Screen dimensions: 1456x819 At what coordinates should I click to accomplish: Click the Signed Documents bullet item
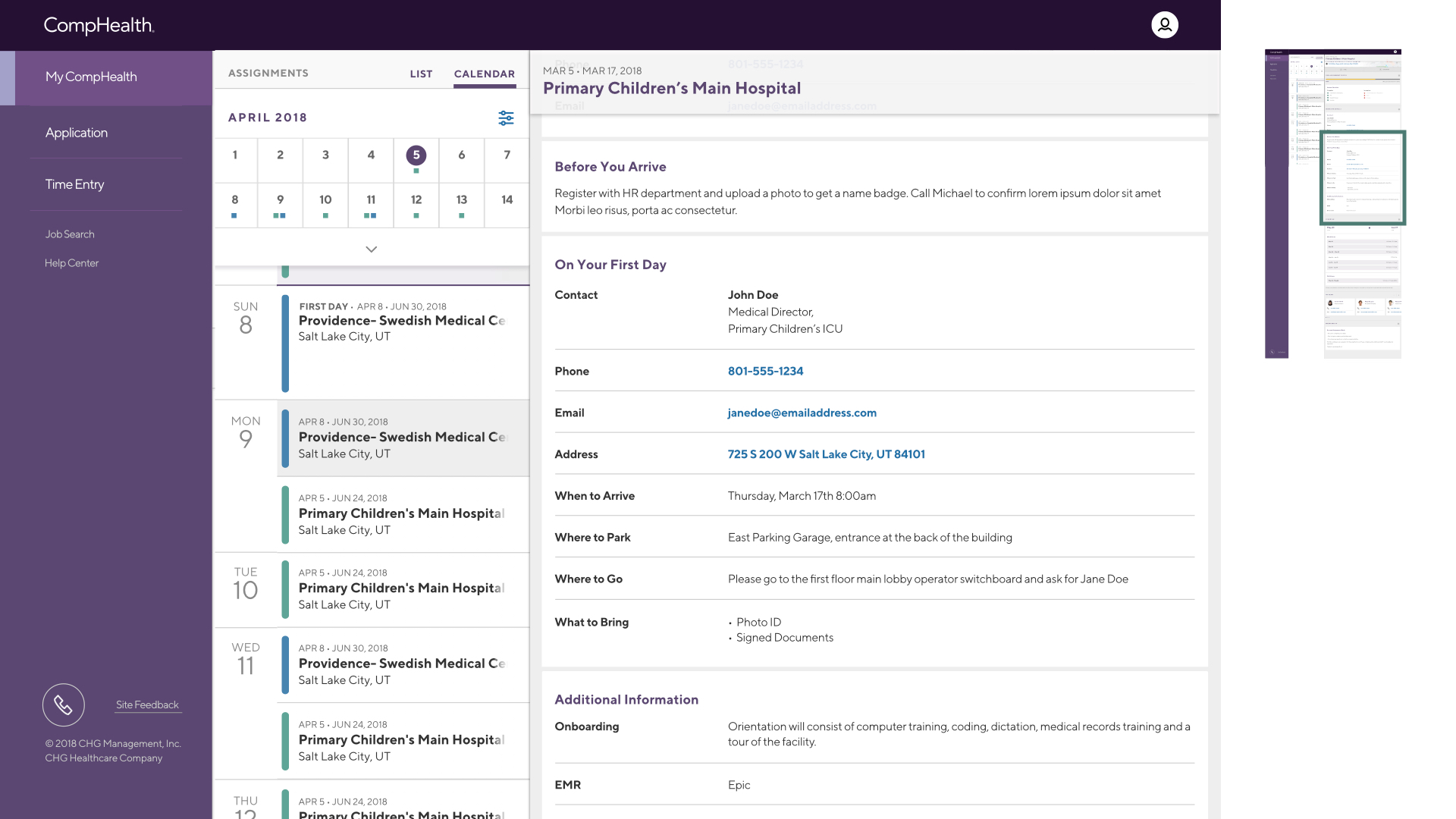[785, 638]
